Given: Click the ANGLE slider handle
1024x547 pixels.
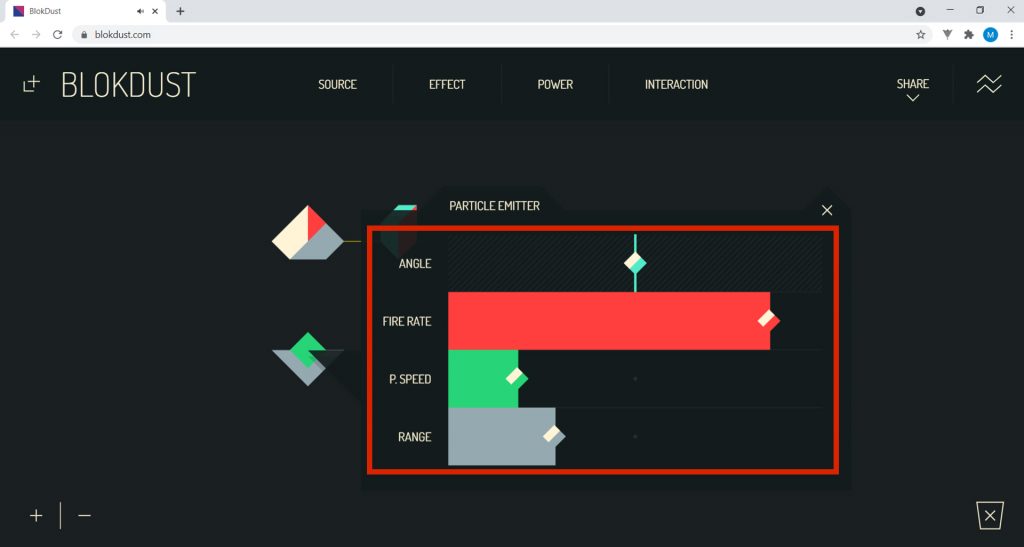Looking at the screenshot, I should [635, 263].
